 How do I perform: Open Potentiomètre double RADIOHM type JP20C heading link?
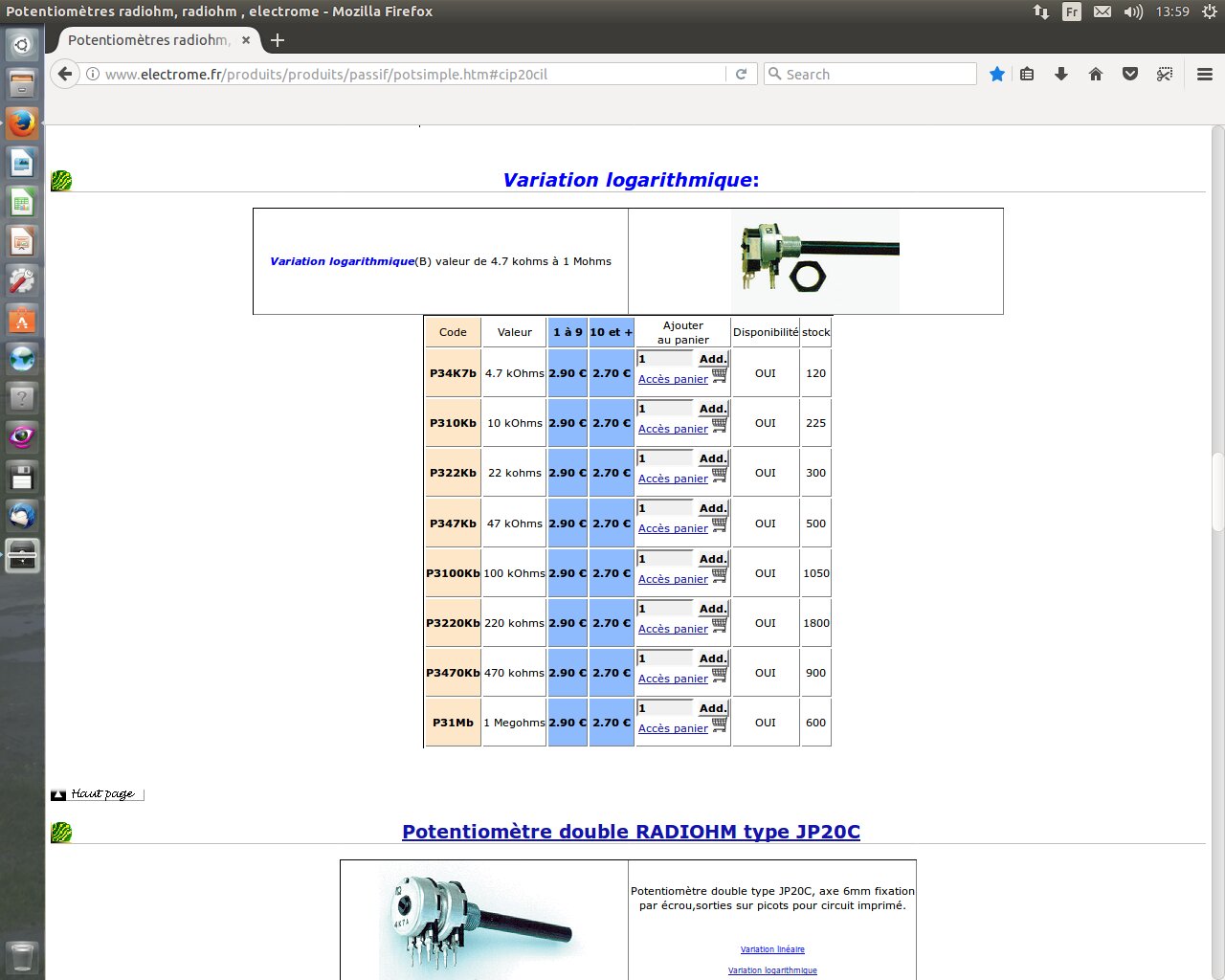pos(631,832)
